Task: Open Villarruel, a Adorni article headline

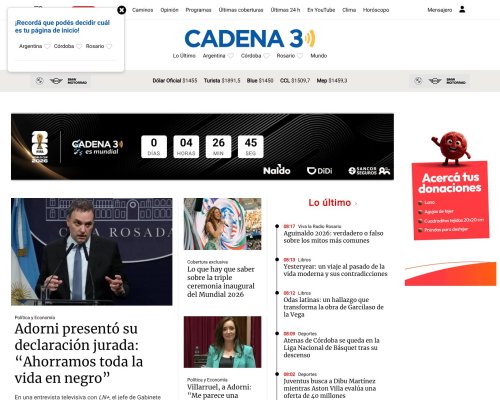Action: [x=219, y=391]
